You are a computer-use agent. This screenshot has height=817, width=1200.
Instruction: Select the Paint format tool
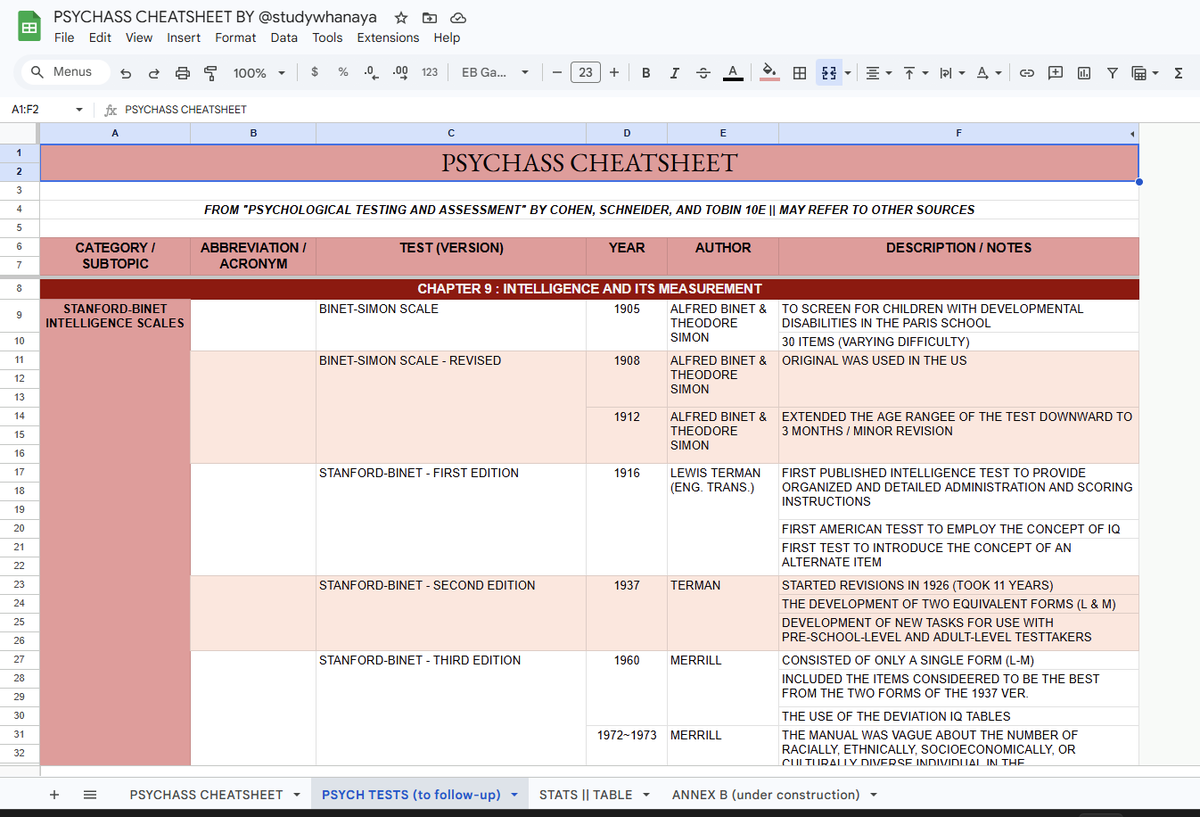210,73
